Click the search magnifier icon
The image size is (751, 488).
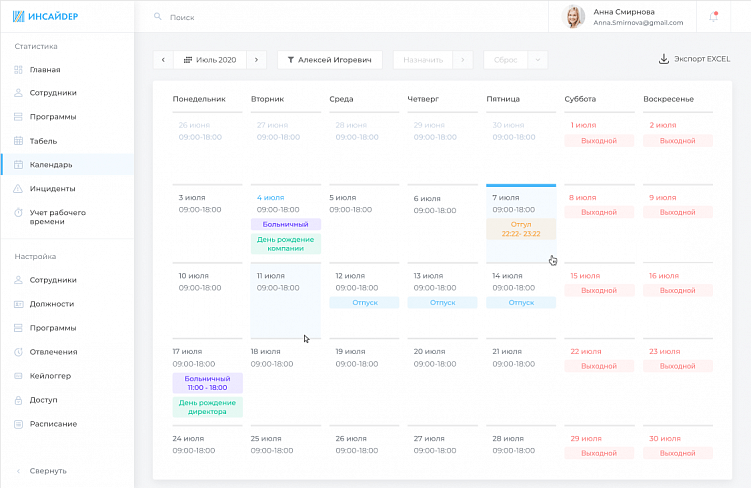(158, 17)
